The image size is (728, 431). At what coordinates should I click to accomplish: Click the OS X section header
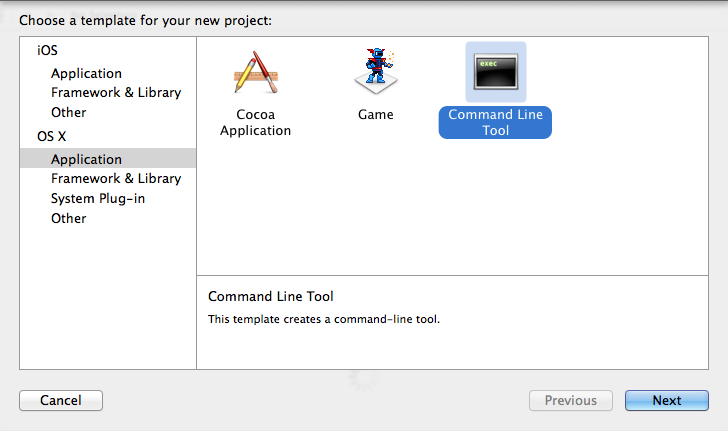coord(51,136)
